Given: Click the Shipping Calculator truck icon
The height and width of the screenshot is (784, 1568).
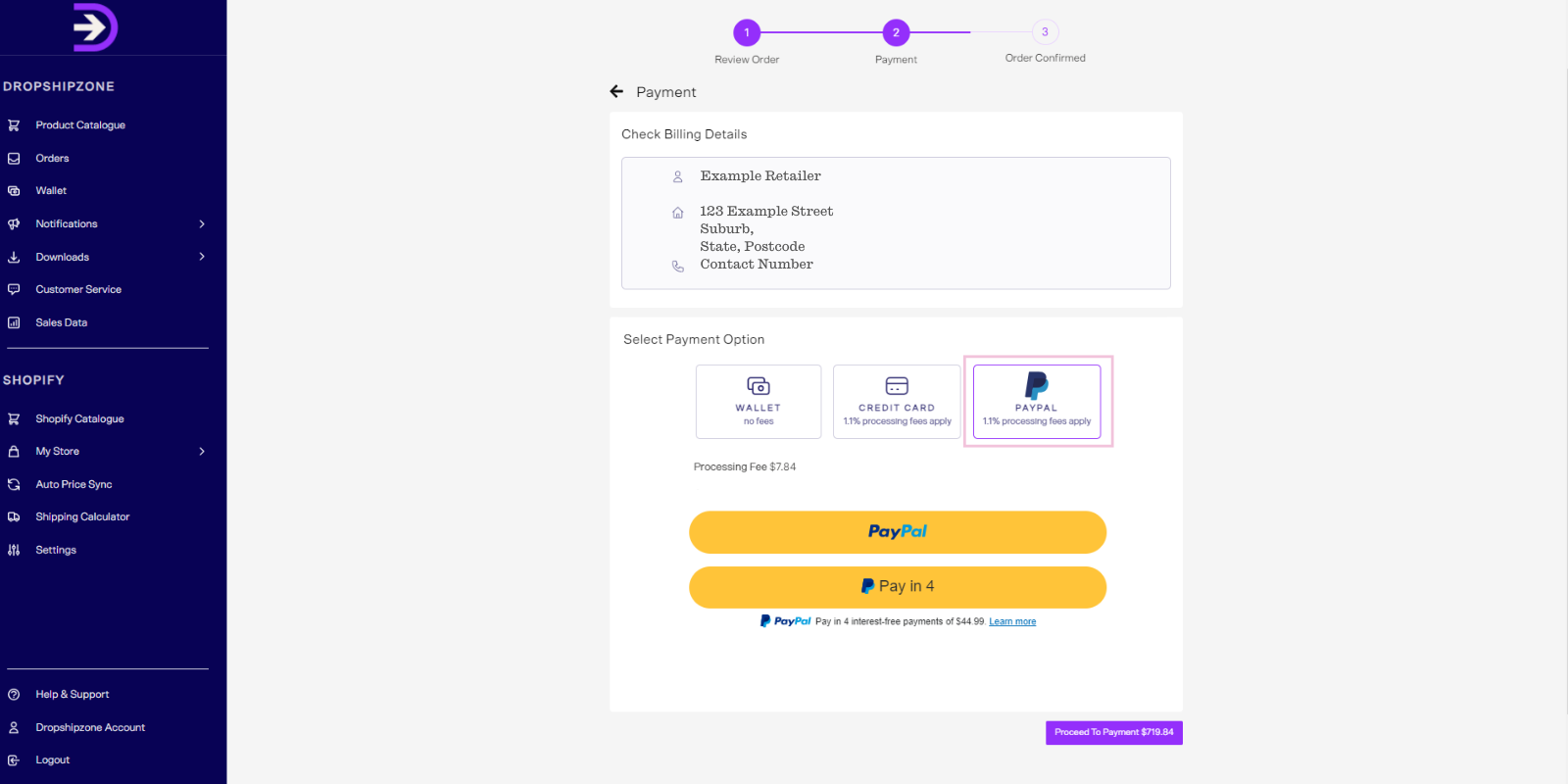Looking at the screenshot, I should 14,516.
